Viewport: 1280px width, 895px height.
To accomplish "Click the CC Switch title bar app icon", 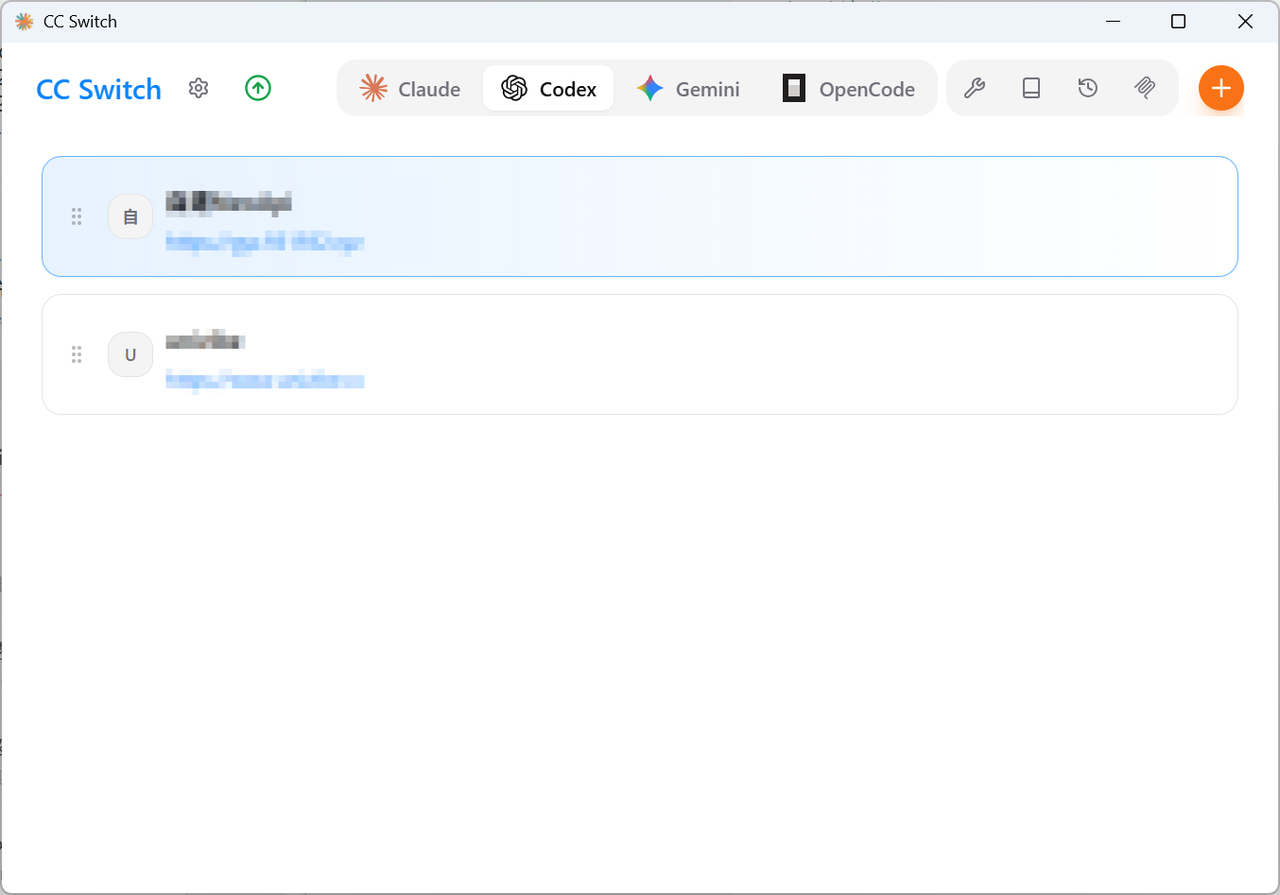I will [24, 21].
